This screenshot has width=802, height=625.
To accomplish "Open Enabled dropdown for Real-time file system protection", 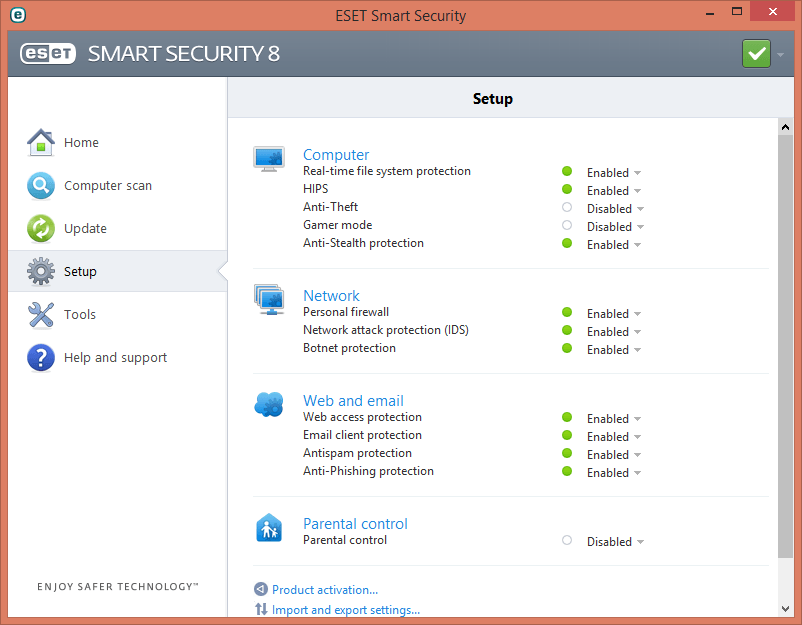I will (x=614, y=173).
